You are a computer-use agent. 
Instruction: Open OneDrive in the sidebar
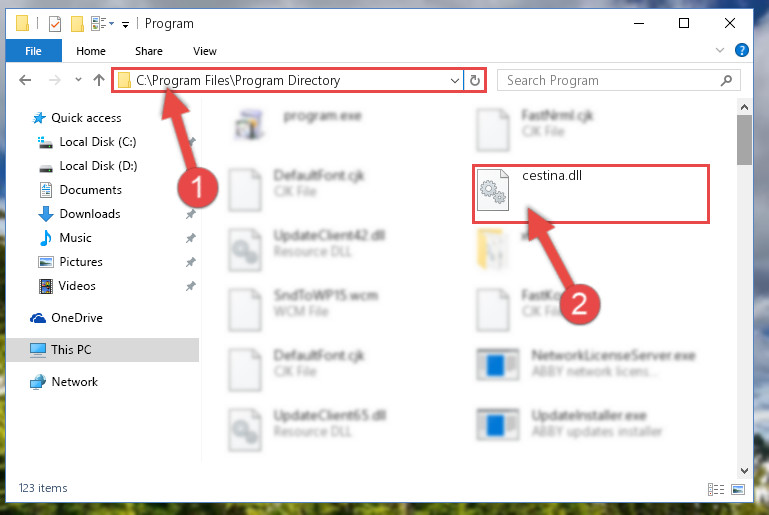[x=77, y=318]
